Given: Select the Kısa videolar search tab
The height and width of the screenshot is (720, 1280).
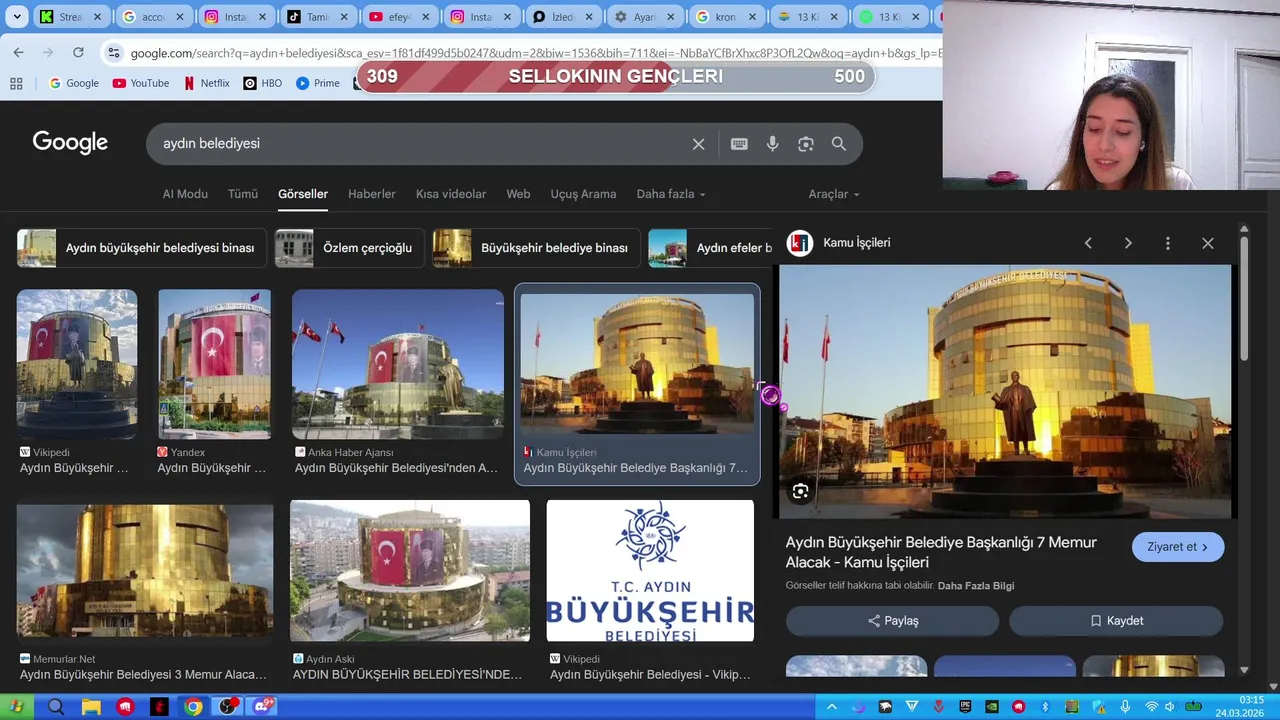Looking at the screenshot, I should [451, 194].
